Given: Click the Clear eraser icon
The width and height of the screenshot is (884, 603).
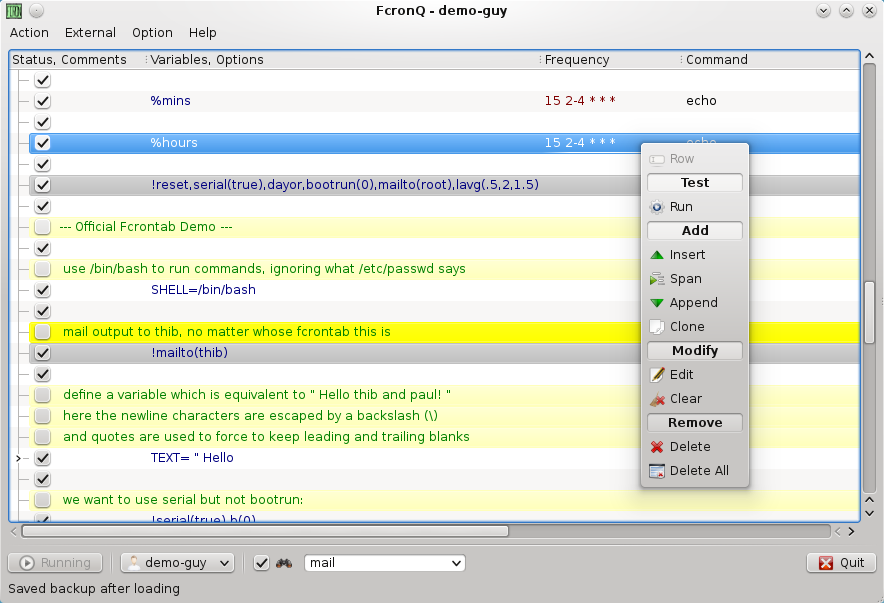Looking at the screenshot, I should click(657, 399).
